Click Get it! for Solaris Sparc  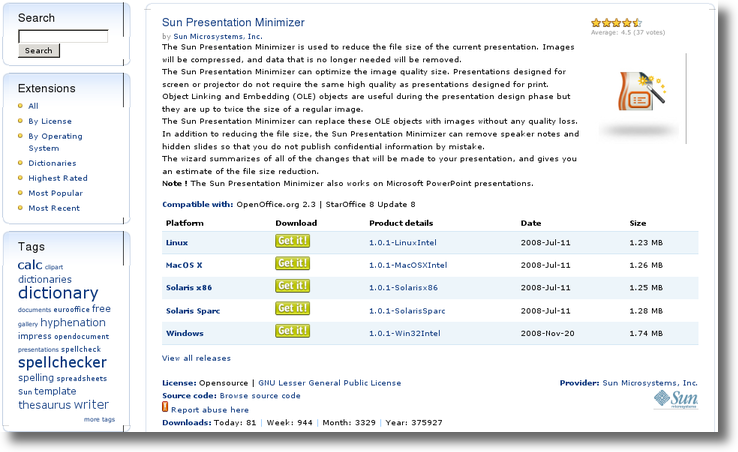coord(292,308)
